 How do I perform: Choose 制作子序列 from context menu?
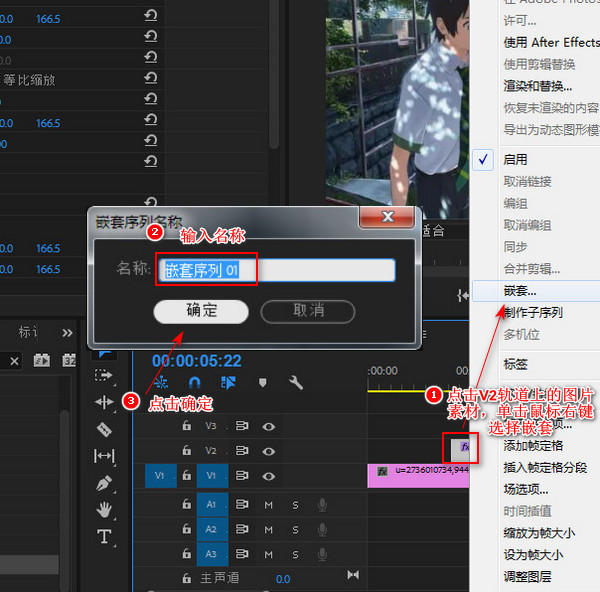pos(533,313)
